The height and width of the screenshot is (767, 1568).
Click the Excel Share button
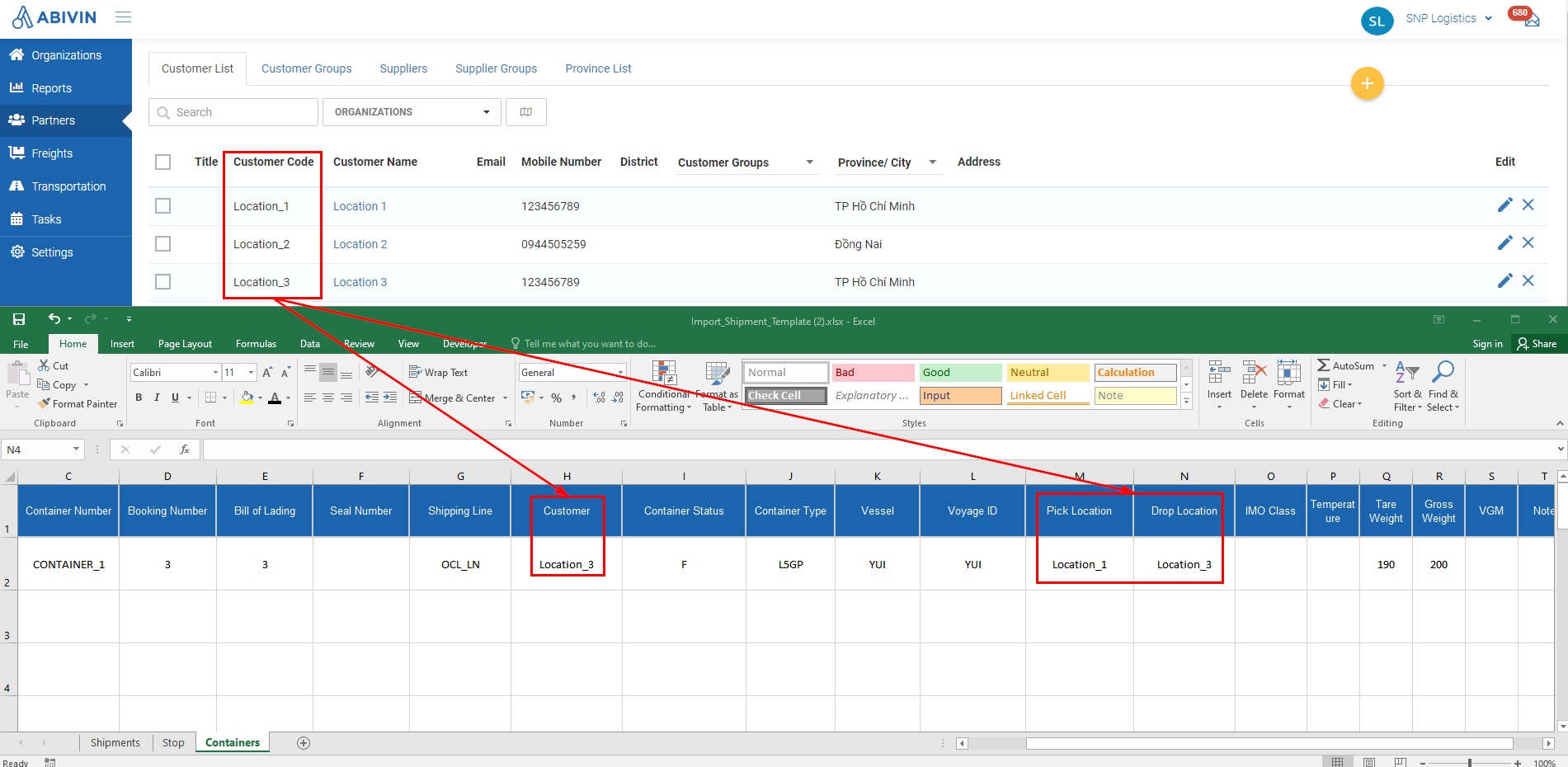[1537, 344]
